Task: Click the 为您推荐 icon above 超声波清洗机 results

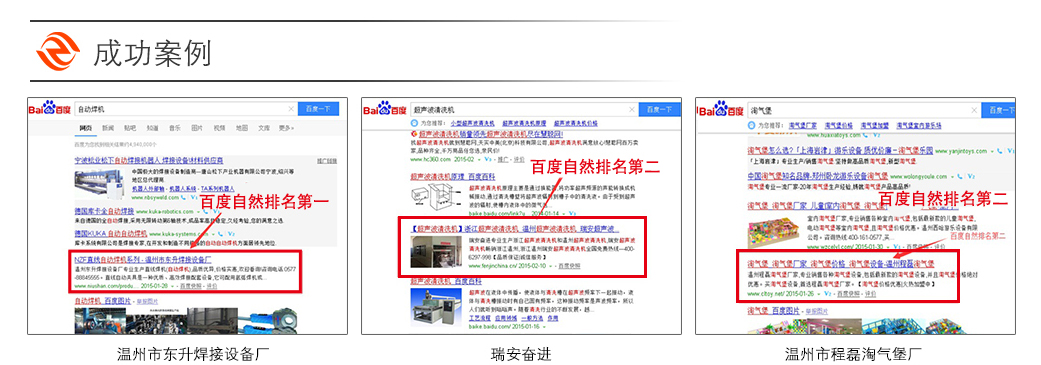Action: click(414, 123)
